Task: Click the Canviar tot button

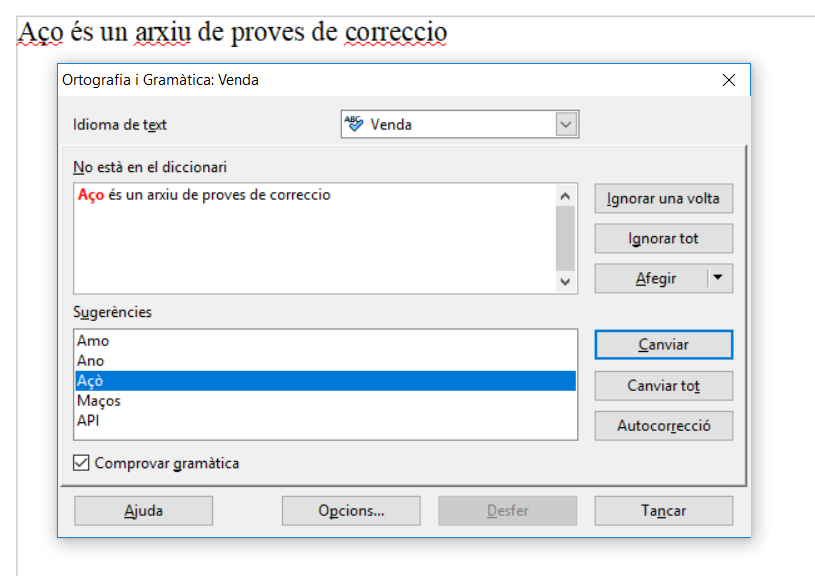Action: 664,386
